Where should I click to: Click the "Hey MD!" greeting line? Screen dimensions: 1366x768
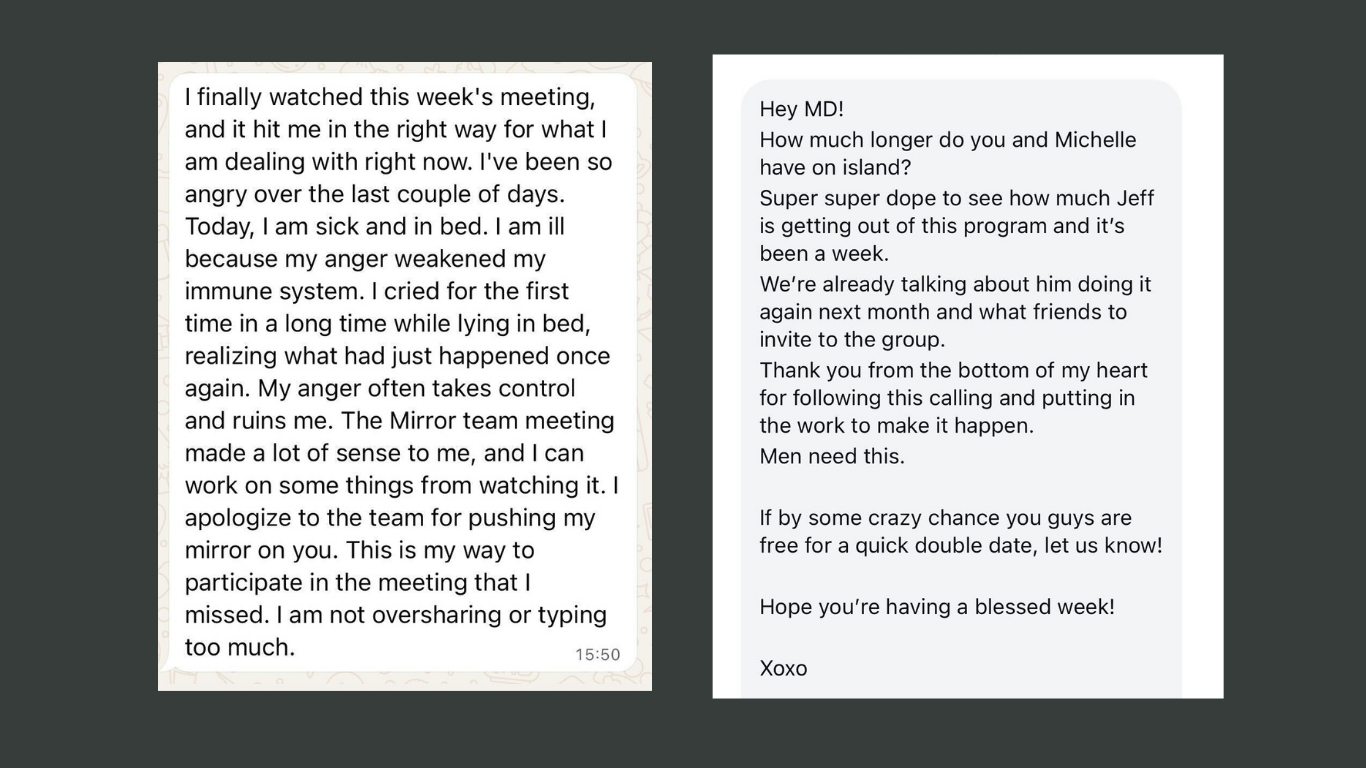point(802,109)
